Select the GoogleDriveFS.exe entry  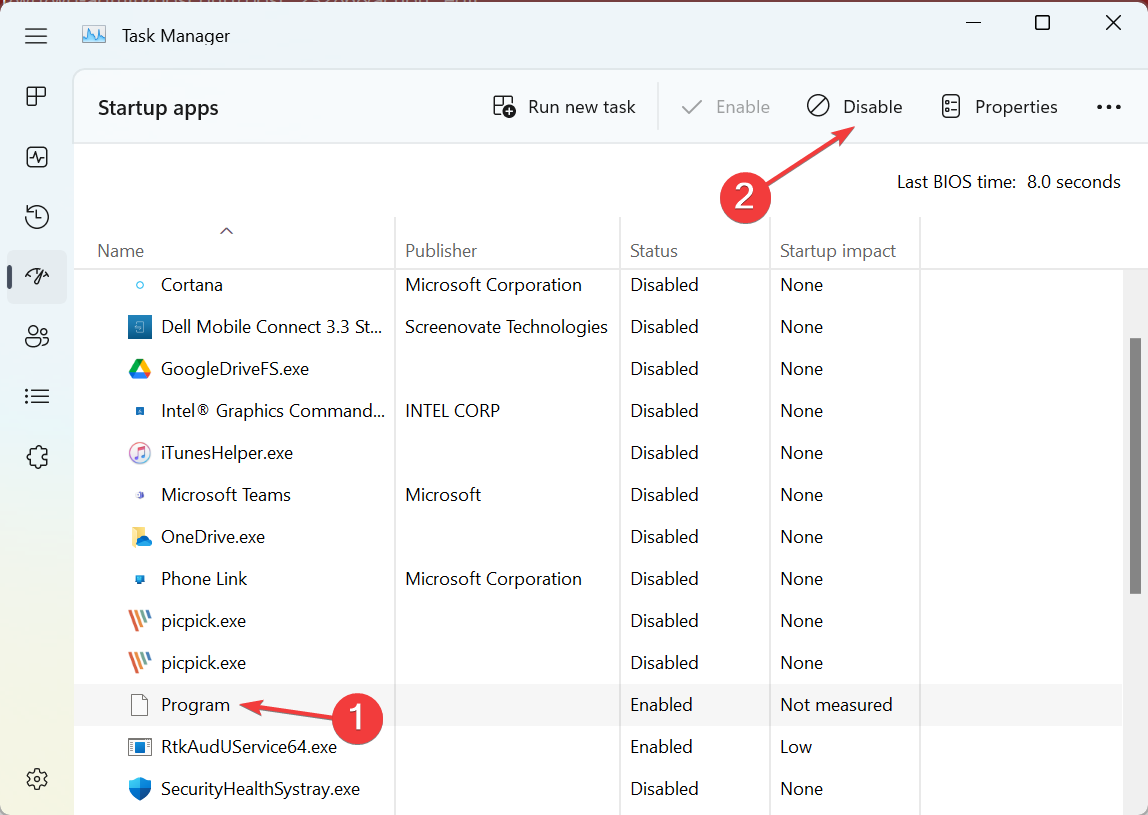pos(235,369)
